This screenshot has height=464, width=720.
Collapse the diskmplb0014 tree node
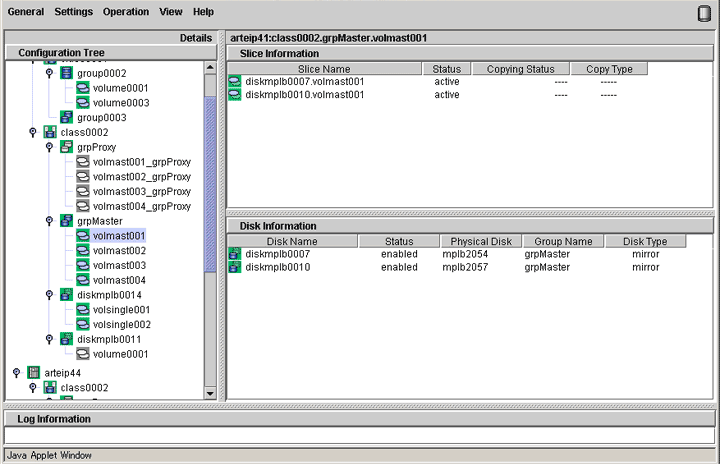pyautogui.click(x=49, y=294)
